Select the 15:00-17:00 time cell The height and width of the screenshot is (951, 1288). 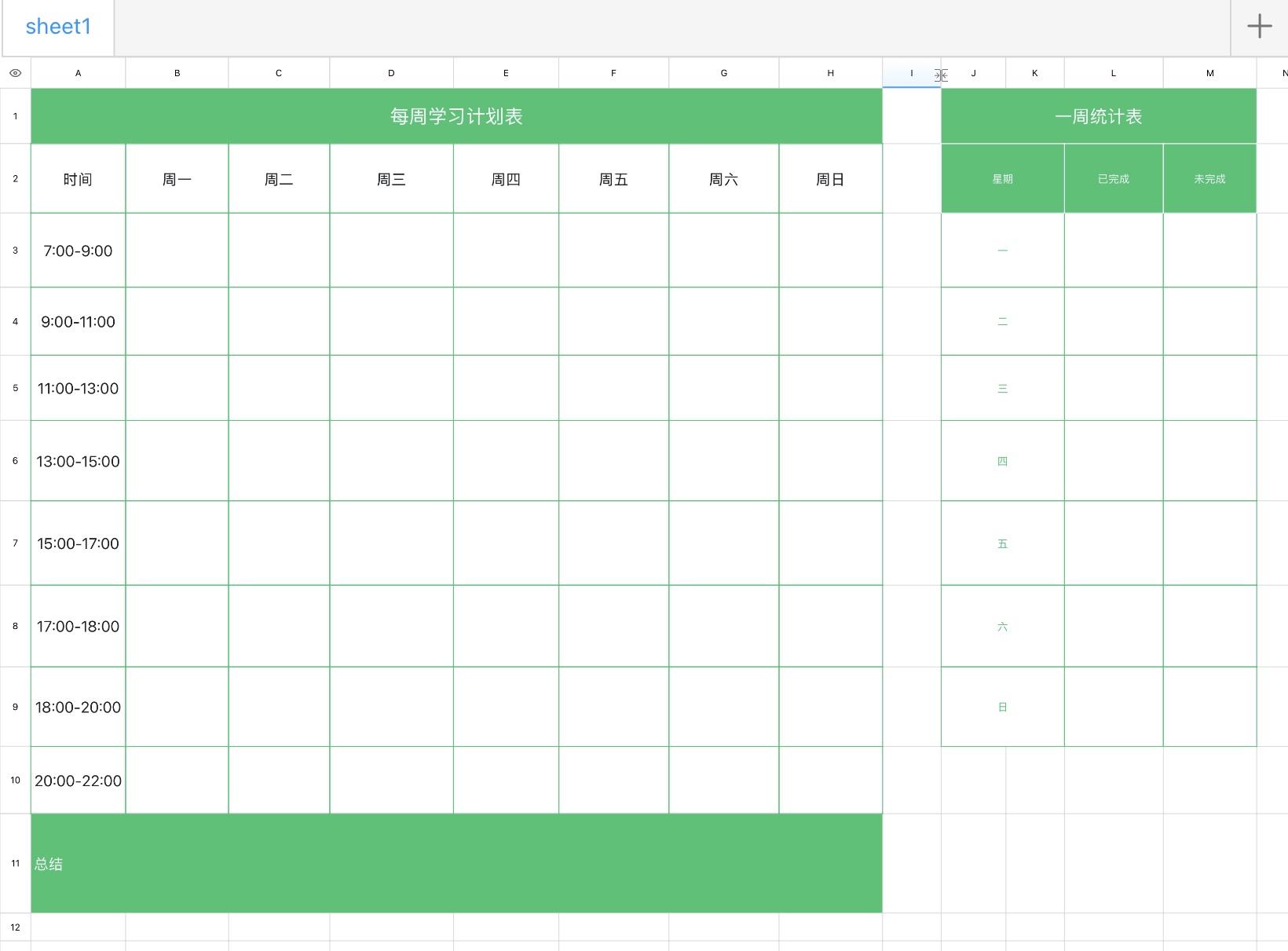click(78, 543)
